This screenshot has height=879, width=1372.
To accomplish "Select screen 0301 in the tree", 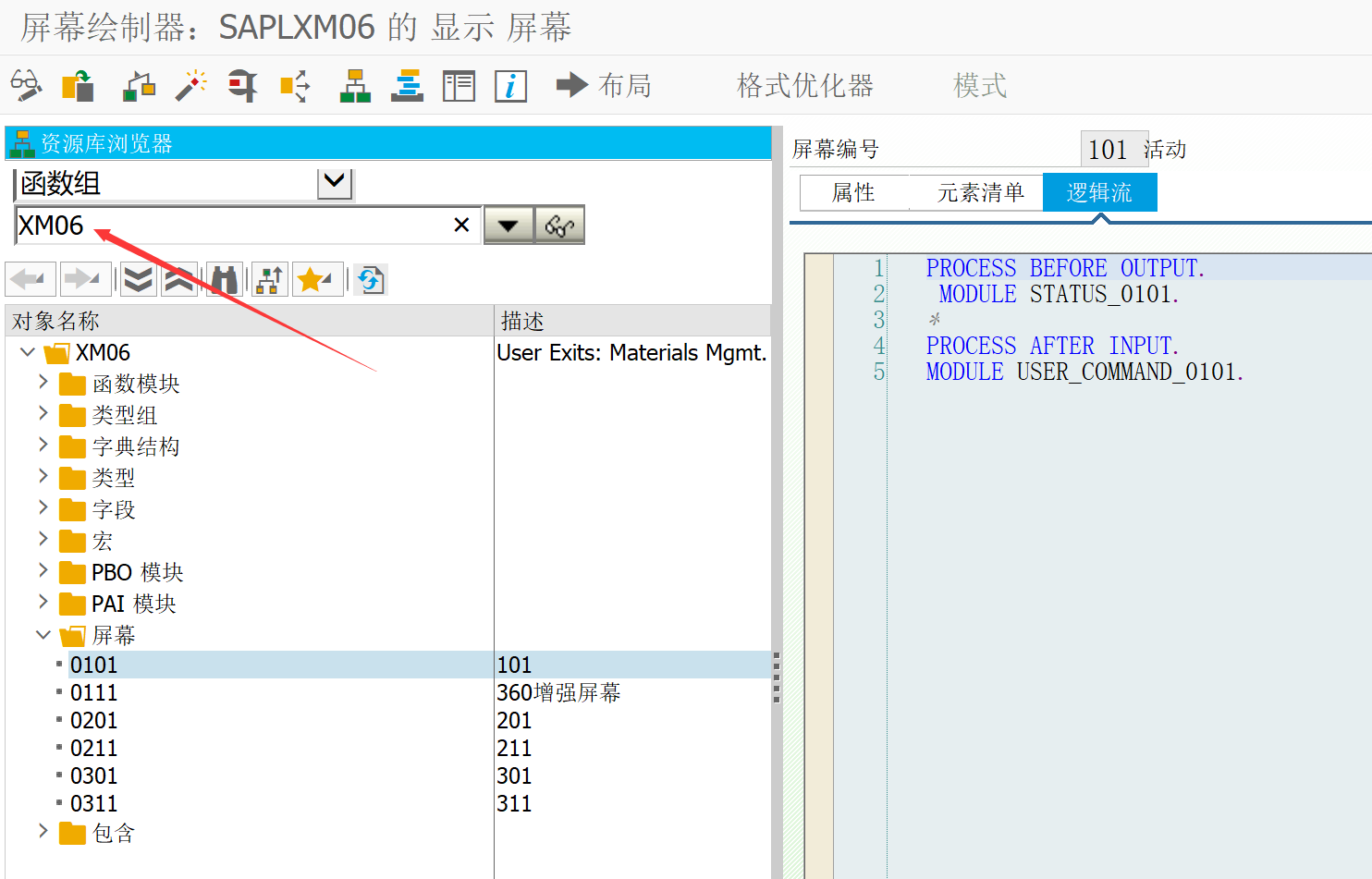I will click(x=93, y=775).
